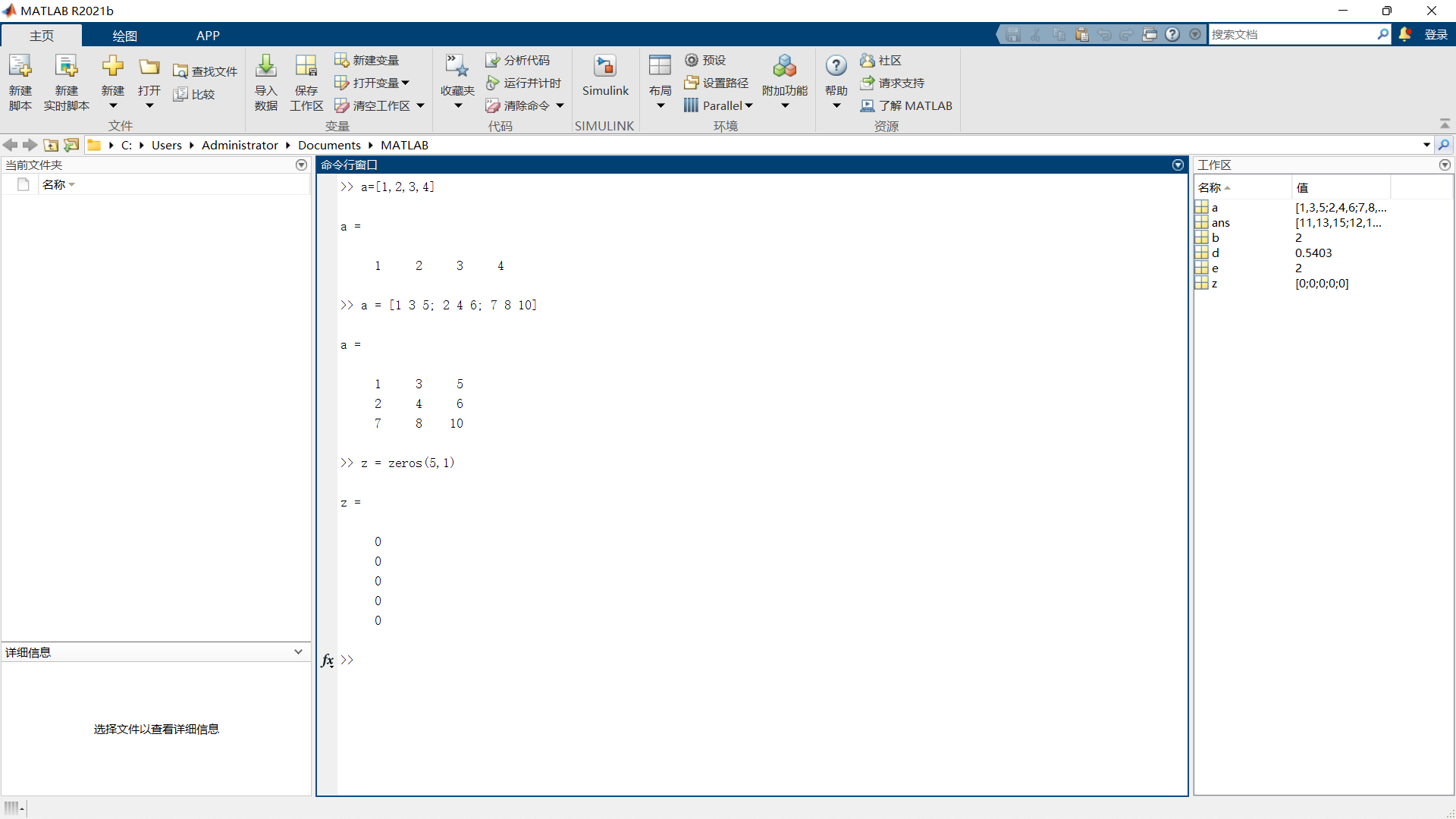Viewport: 1456px width, 819px height.
Task: Click Request Support (请求支持)
Action: click(x=893, y=83)
